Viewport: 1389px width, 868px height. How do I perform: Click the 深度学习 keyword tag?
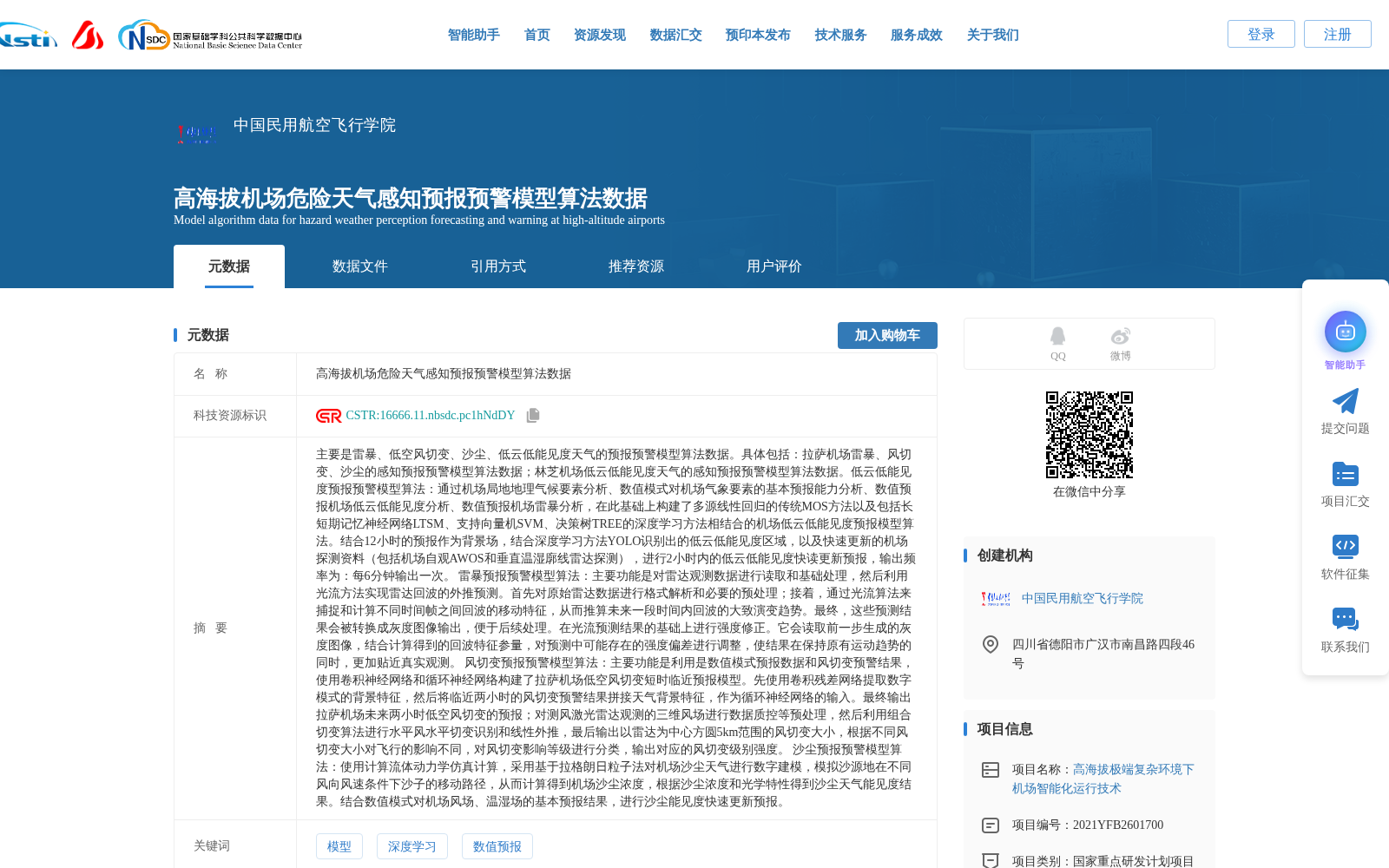pyautogui.click(x=412, y=846)
